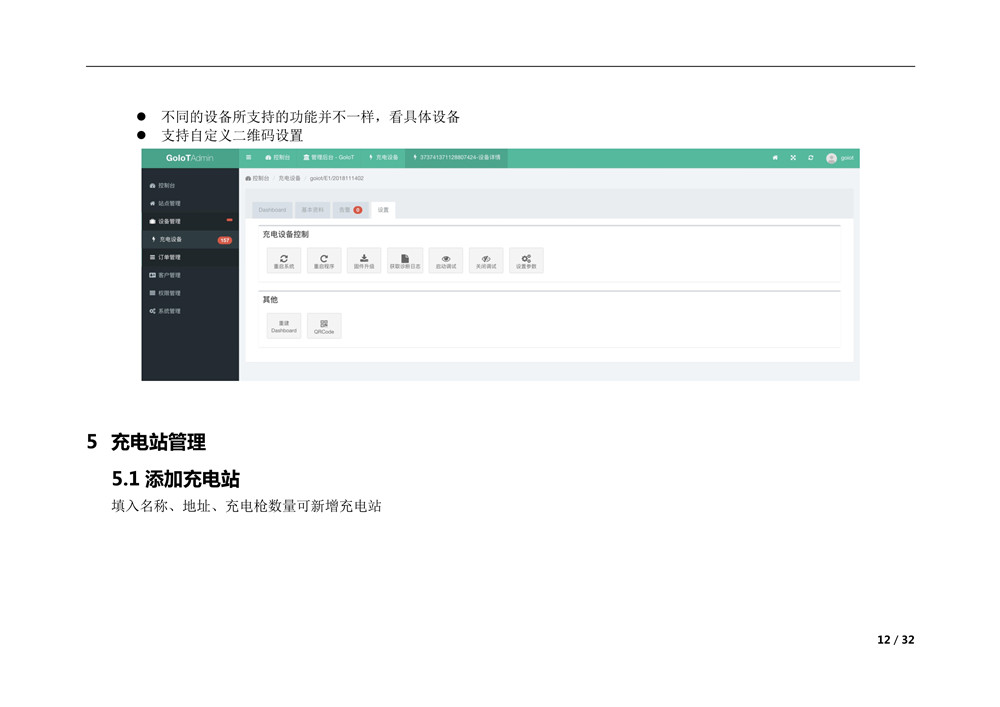Image resolution: width=1000 pixels, height=707 pixels.
Task: Click 获取诊断日志 document icon button
Action: pos(405,260)
